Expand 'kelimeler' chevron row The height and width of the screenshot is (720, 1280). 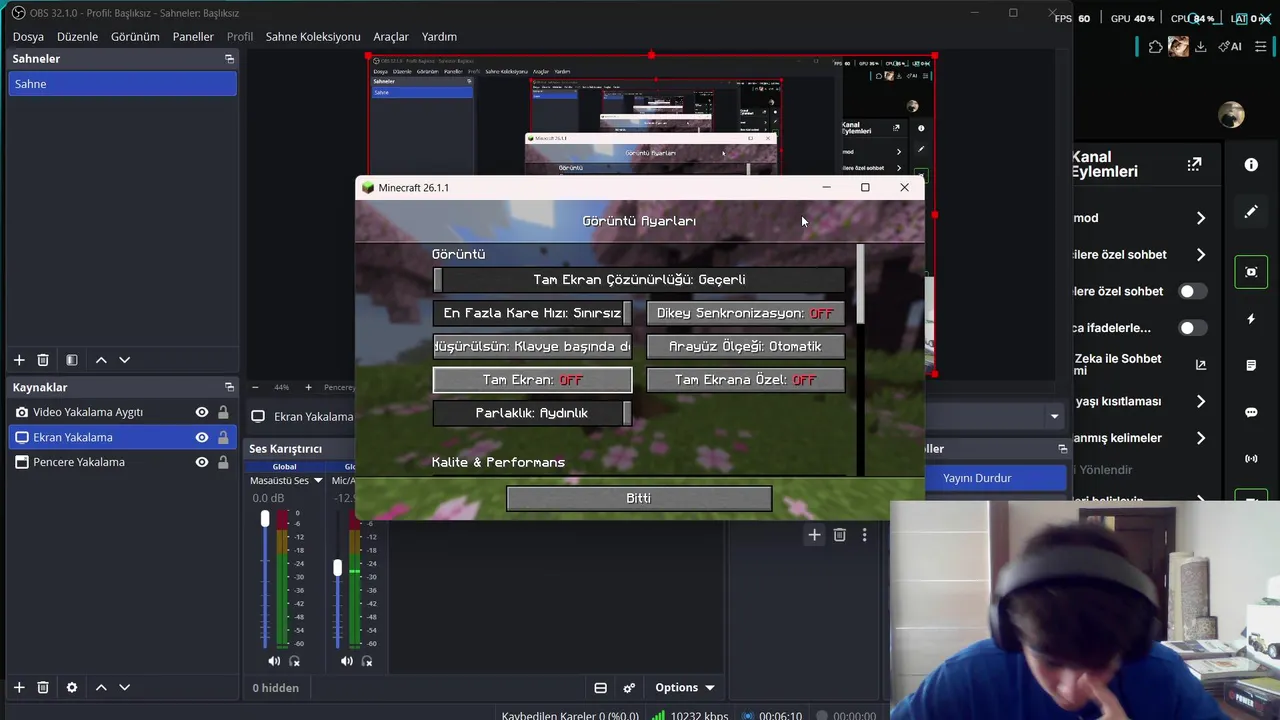[1201, 438]
